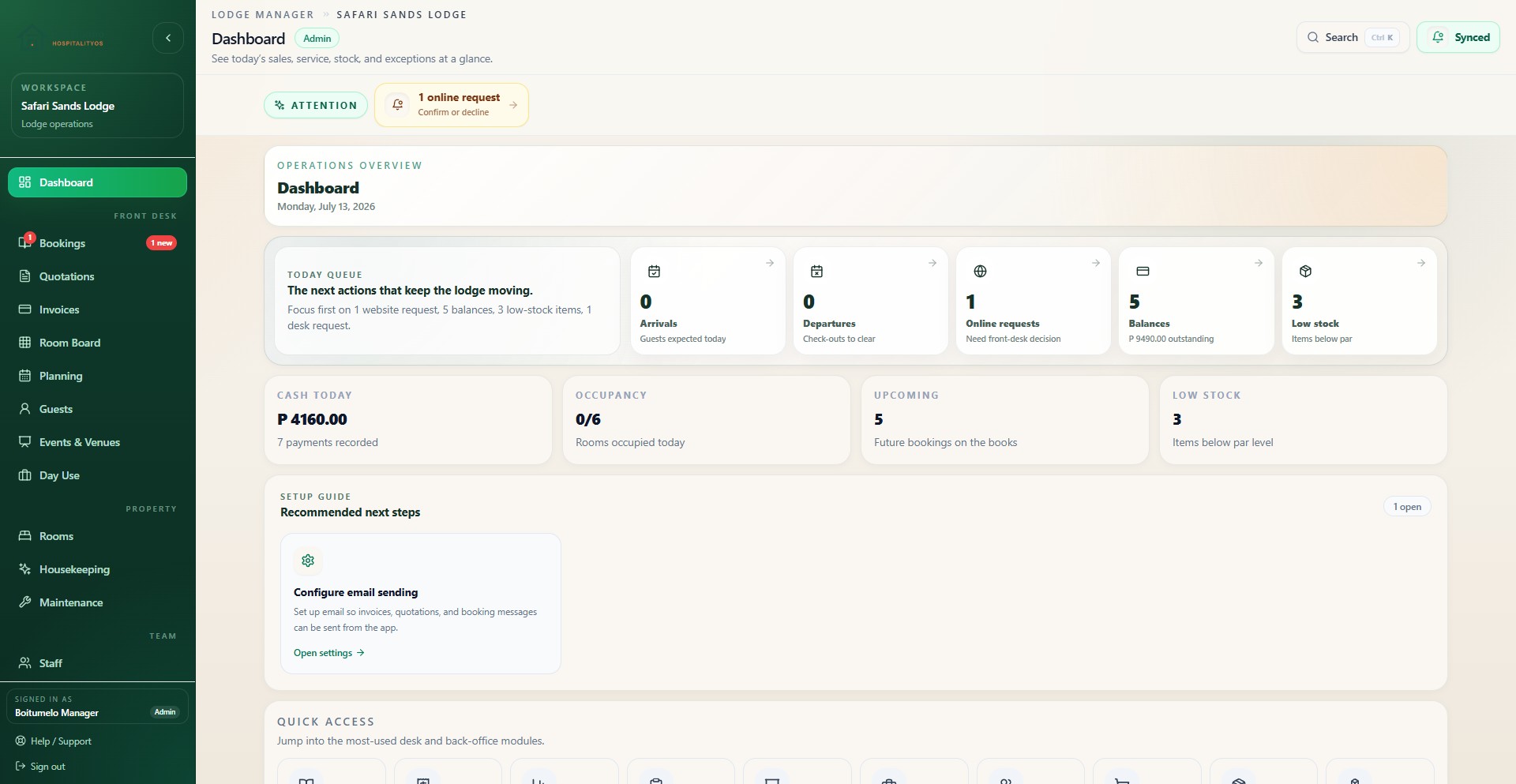The height and width of the screenshot is (784, 1516).
Task: Open the Arrivals card arrow
Action: (770, 263)
